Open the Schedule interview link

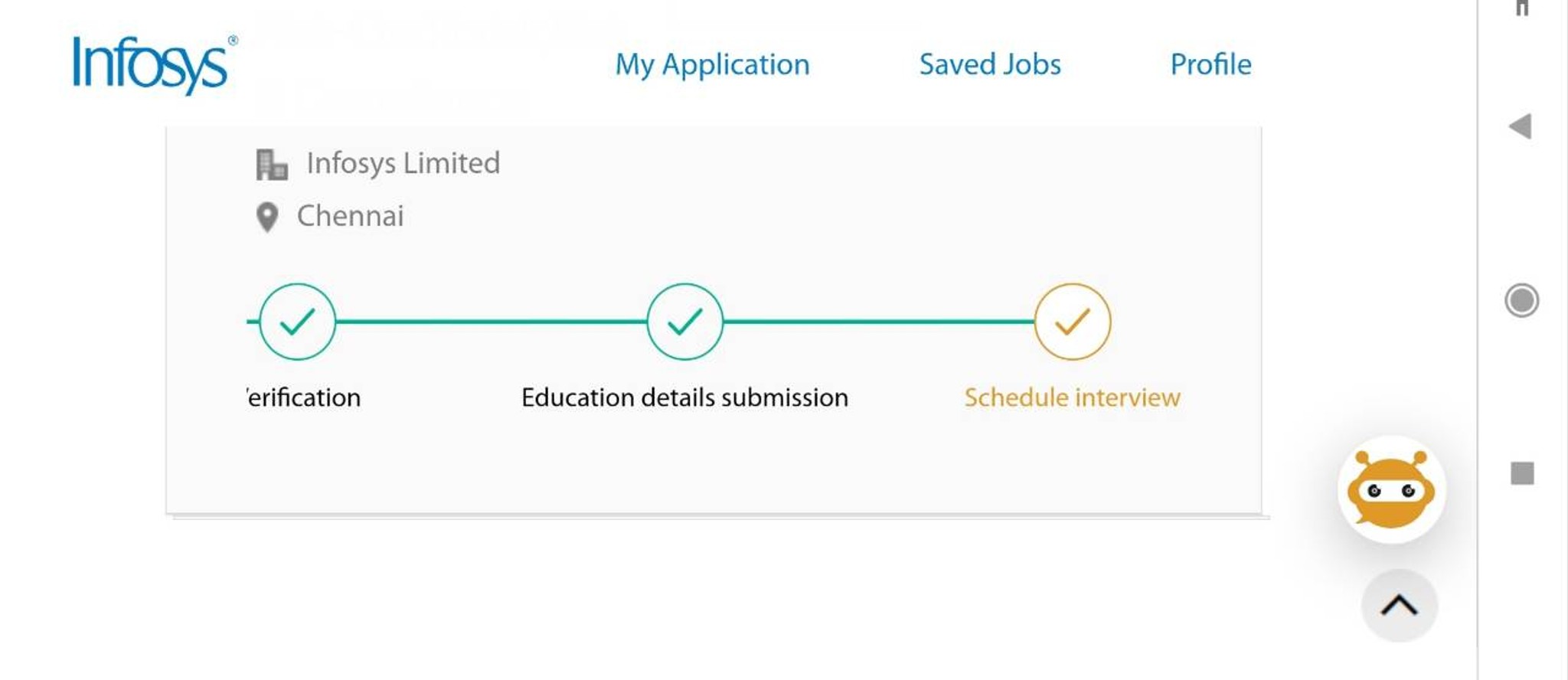[1072, 397]
